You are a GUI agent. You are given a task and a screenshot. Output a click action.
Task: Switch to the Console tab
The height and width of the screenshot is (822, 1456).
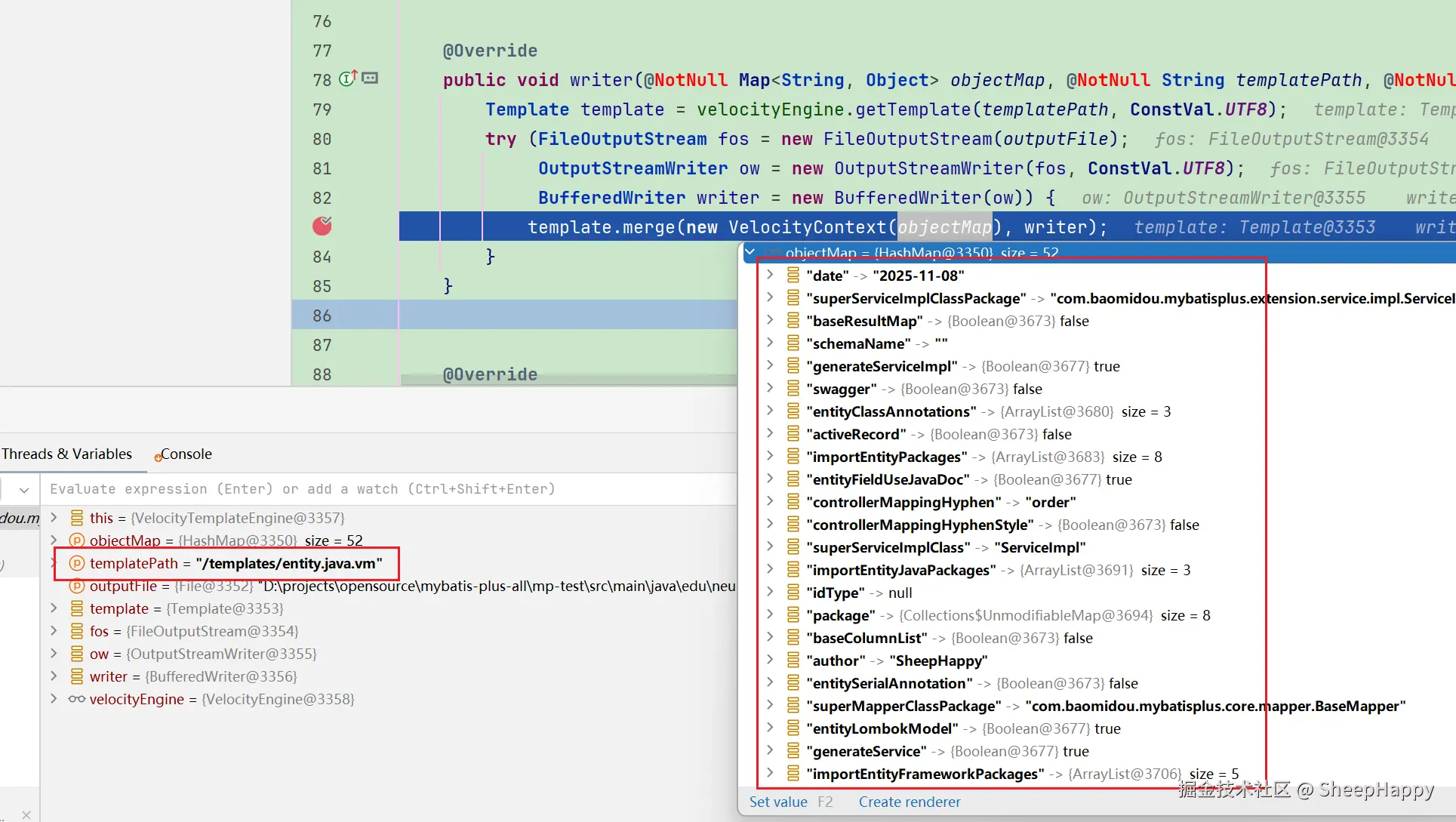[x=185, y=454]
